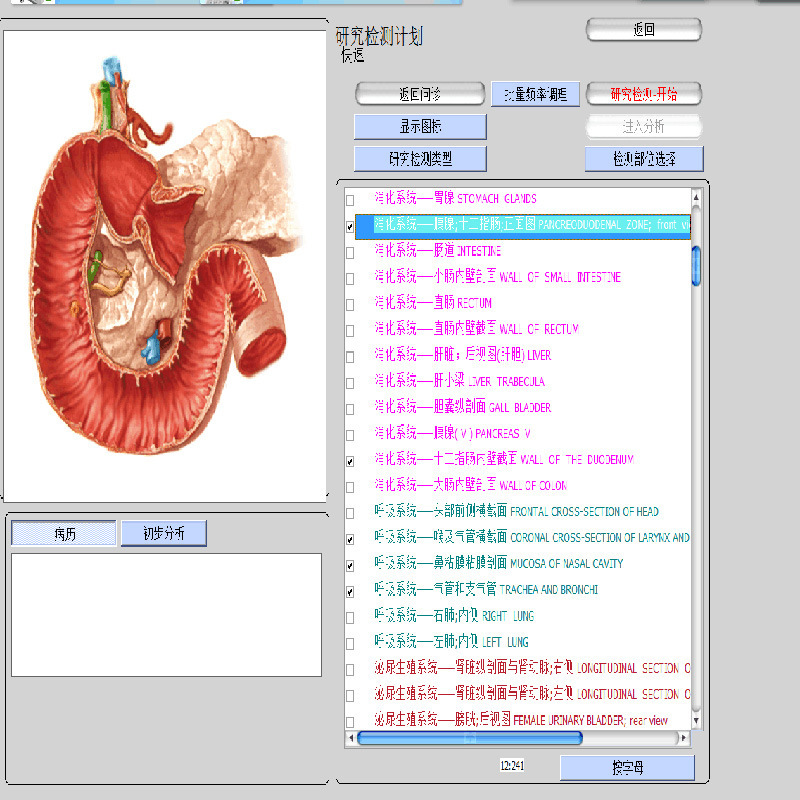Uncheck the TRACHEA AND BRONCHI checkbox

pyautogui.click(x=349, y=592)
